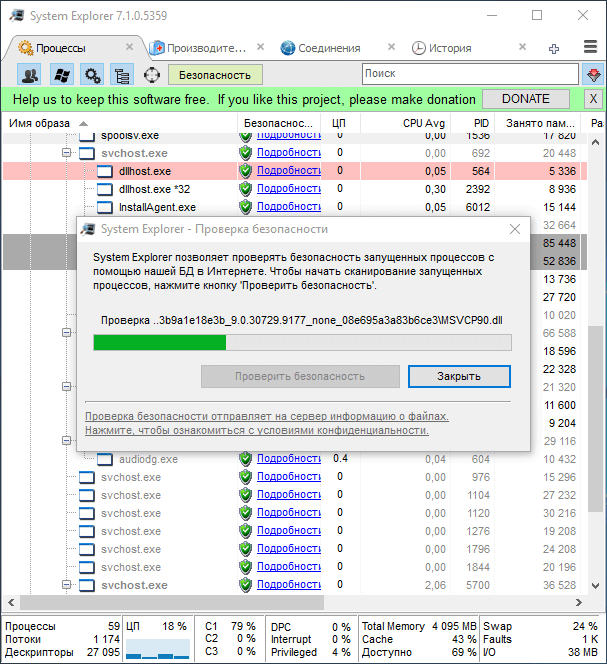Close the Проверка безопасности dialog

[515, 229]
